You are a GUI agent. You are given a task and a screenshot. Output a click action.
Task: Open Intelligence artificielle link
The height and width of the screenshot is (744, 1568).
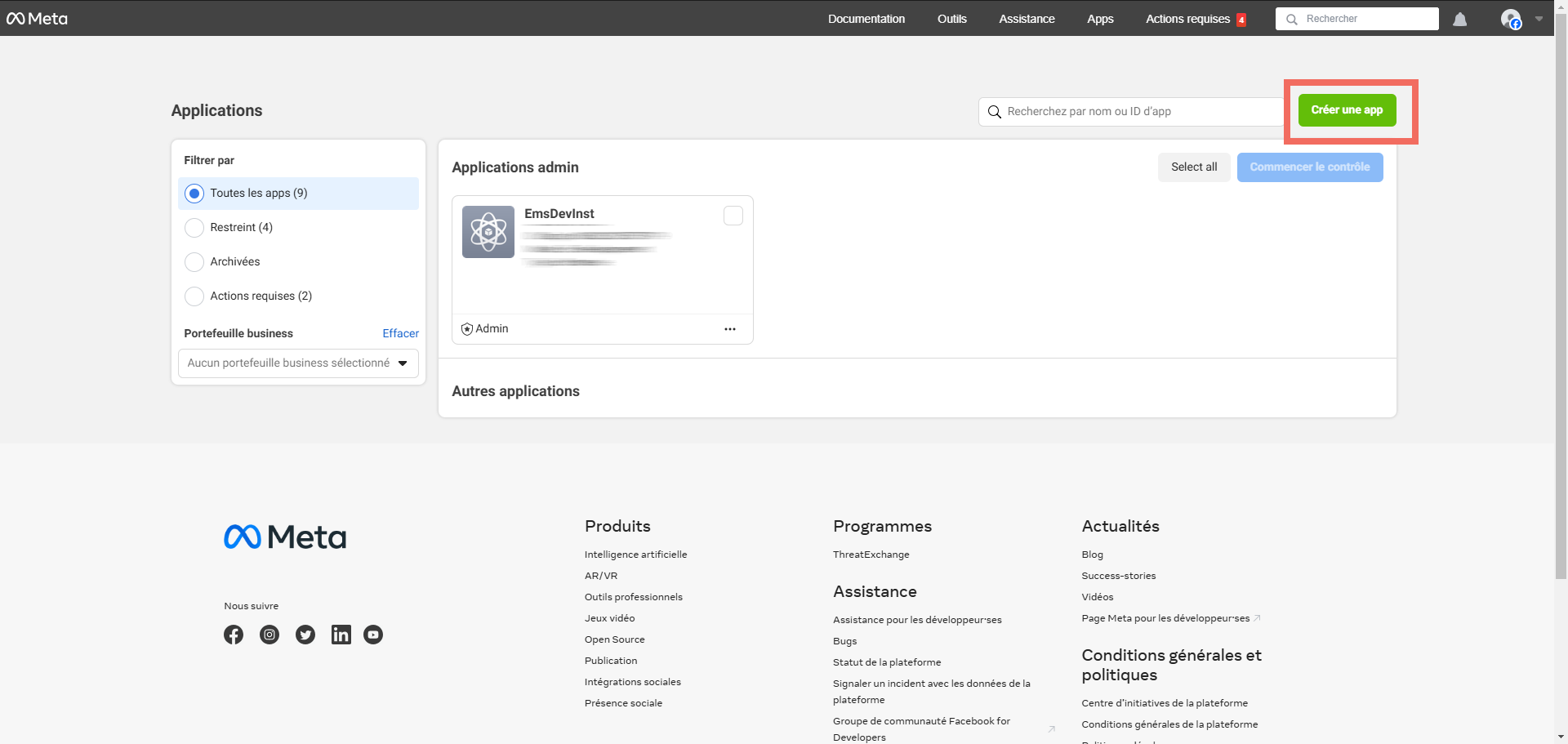635,555
